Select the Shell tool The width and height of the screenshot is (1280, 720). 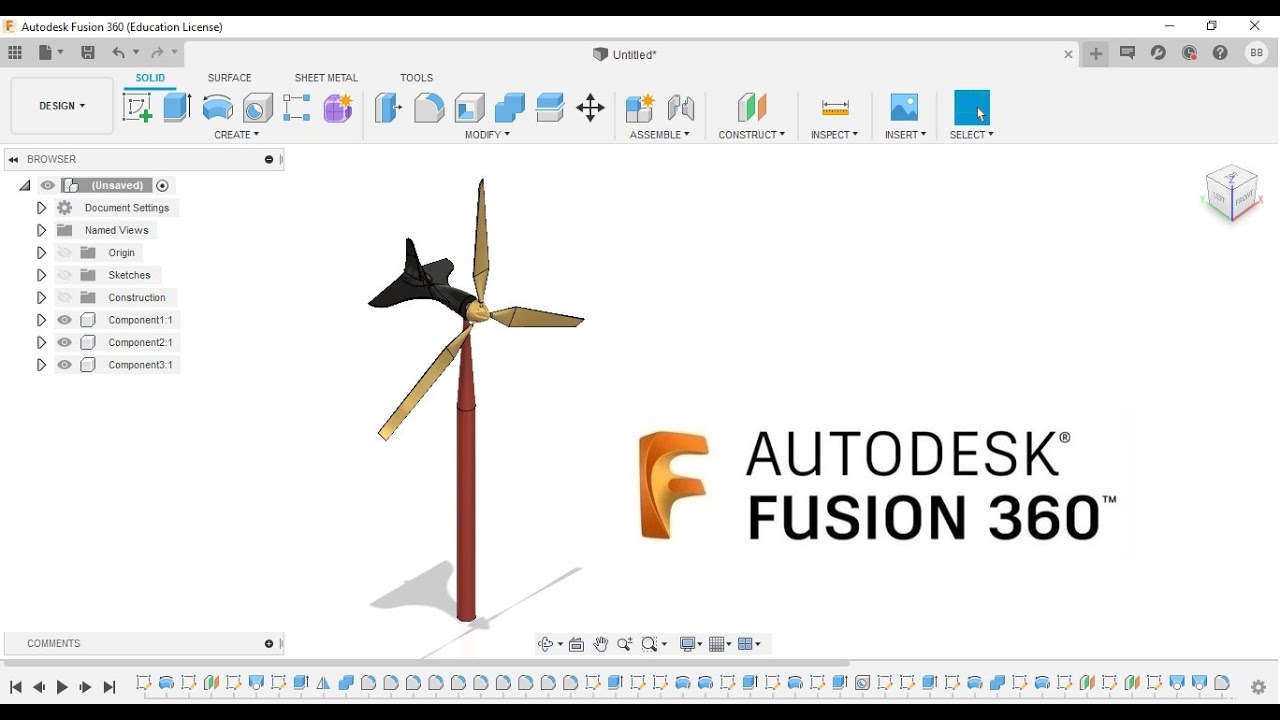click(469, 107)
